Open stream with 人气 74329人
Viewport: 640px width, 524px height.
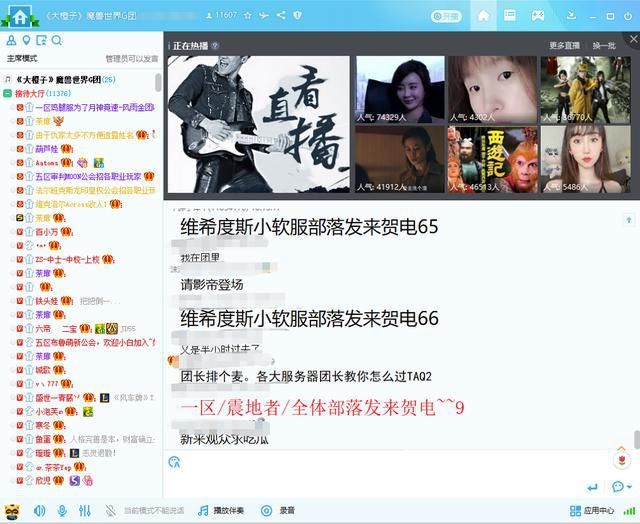point(400,89)
